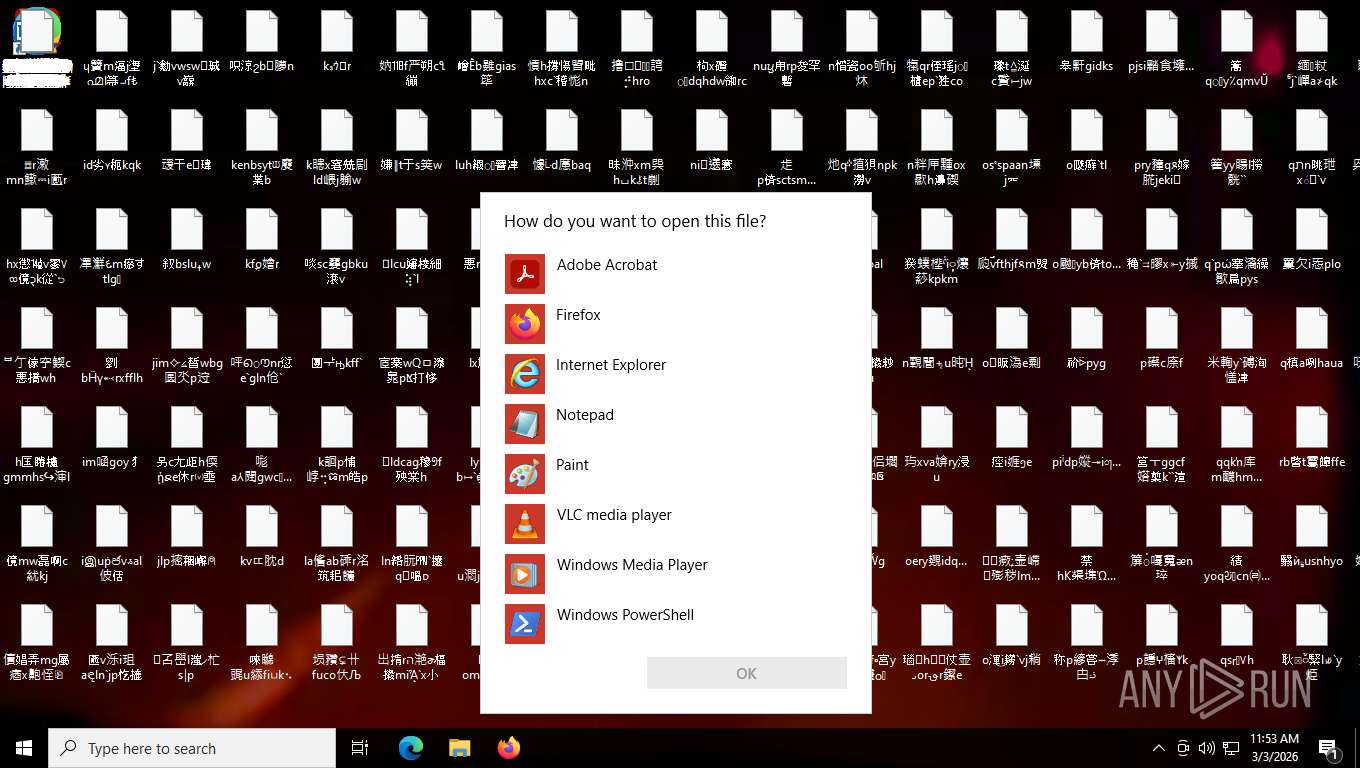Select the desktop file starting with "oery"
The image size is (1360, 768).
coord(936,537)
